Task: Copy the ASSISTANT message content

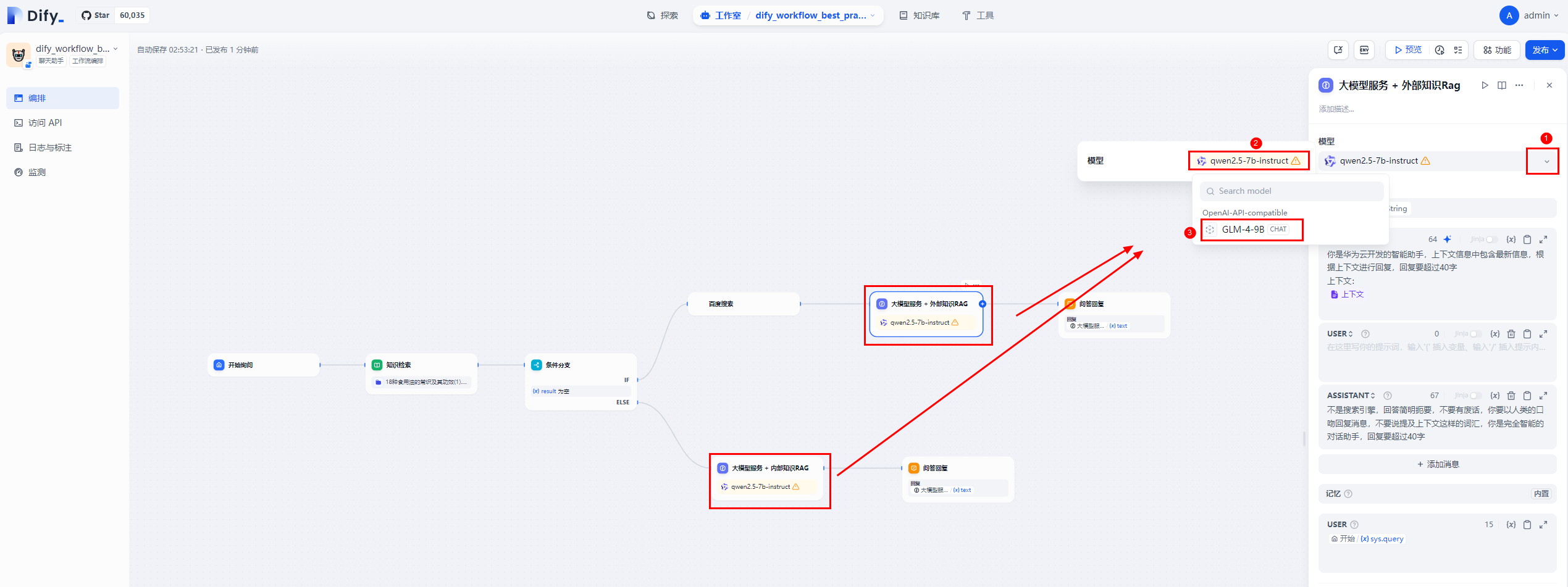Action: 1527,396
